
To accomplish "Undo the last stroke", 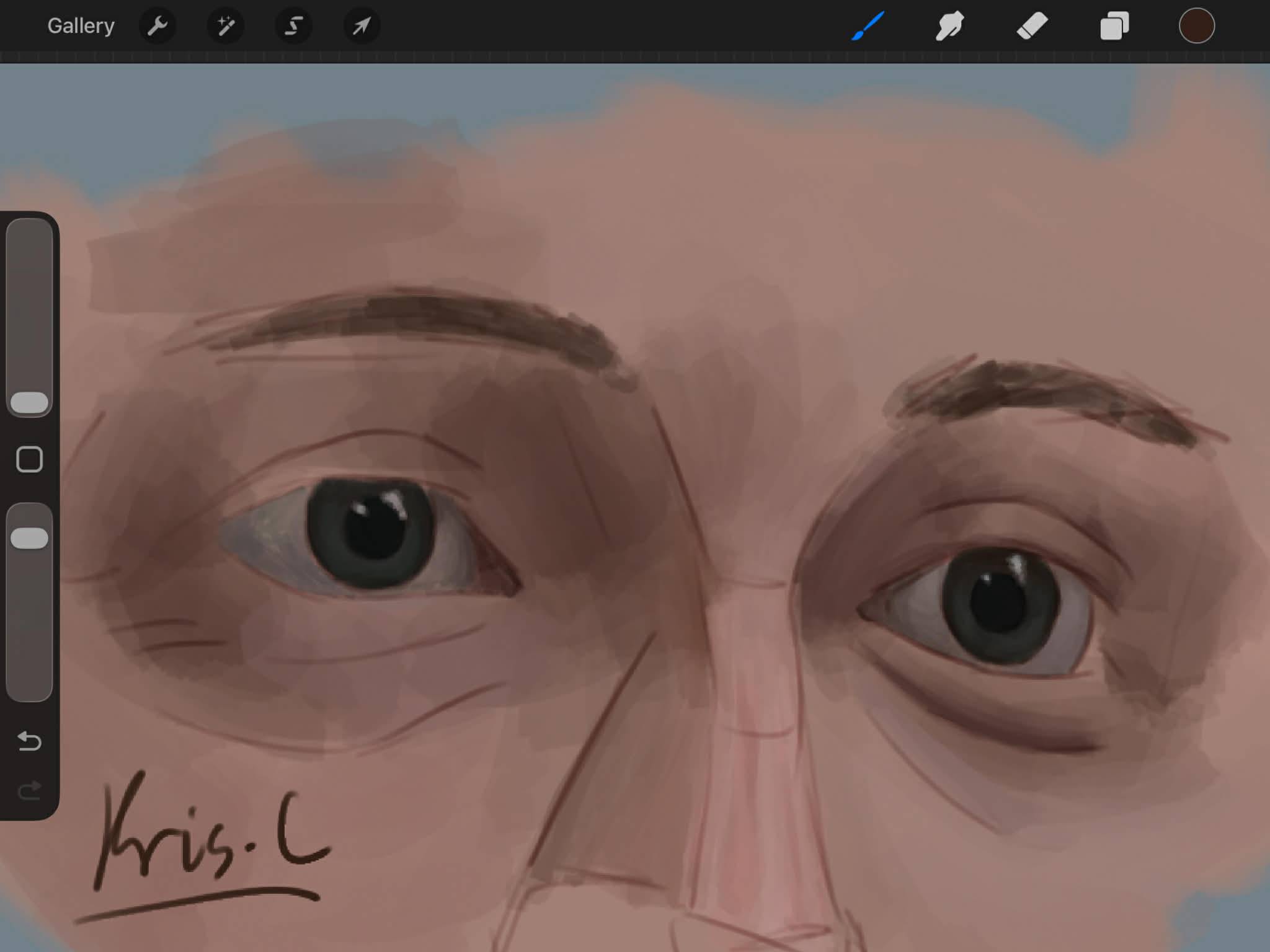I will point(29,741).
